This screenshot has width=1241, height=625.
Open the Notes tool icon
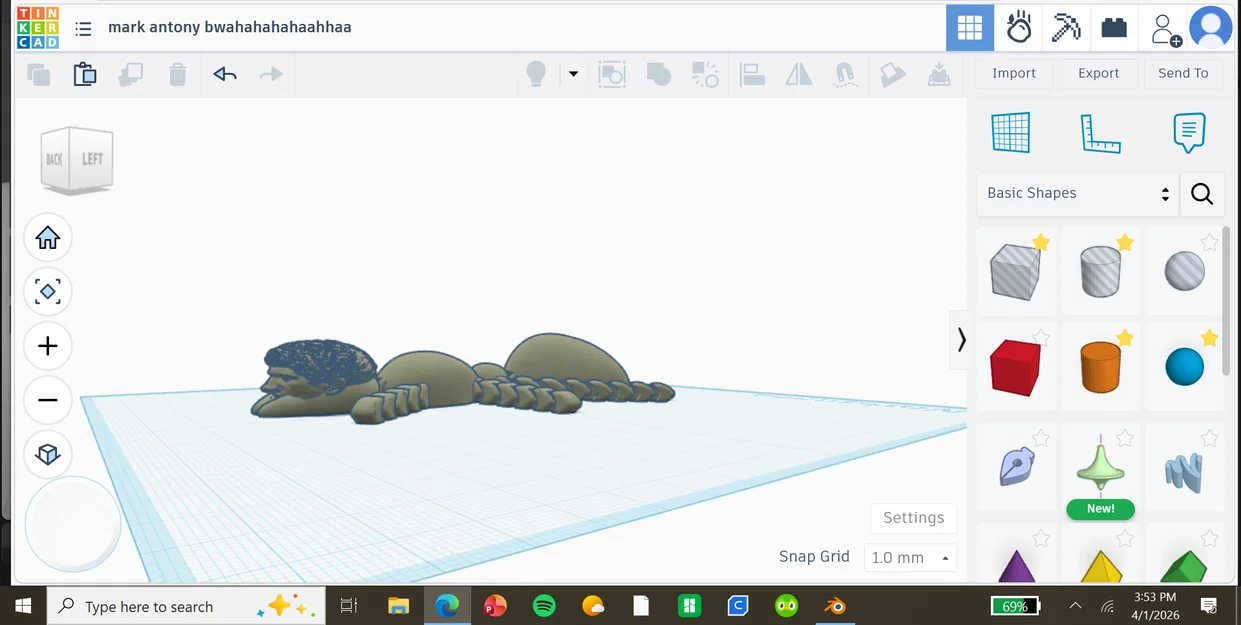point(1189,133)
